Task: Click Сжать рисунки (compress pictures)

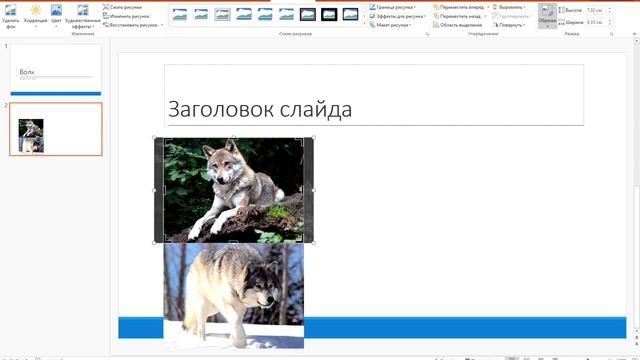Action: click(122, 7)
